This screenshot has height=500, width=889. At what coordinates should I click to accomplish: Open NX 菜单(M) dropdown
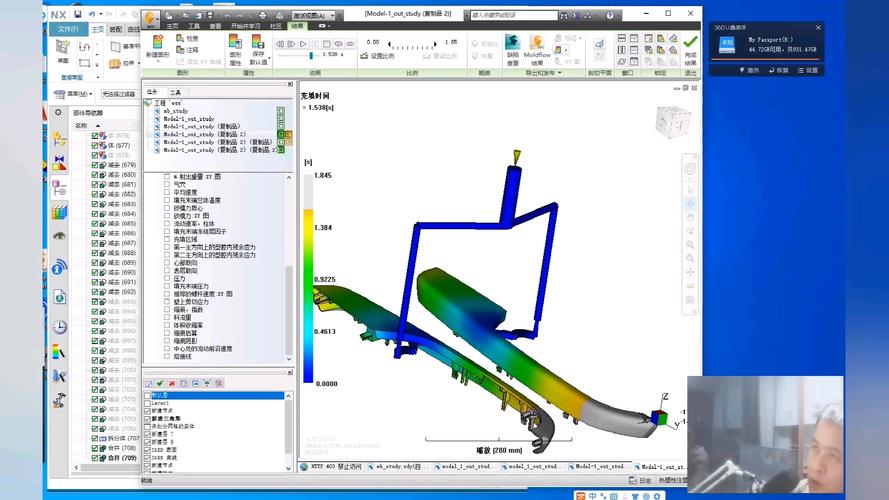pyautogui.click(x=74, y=94)
